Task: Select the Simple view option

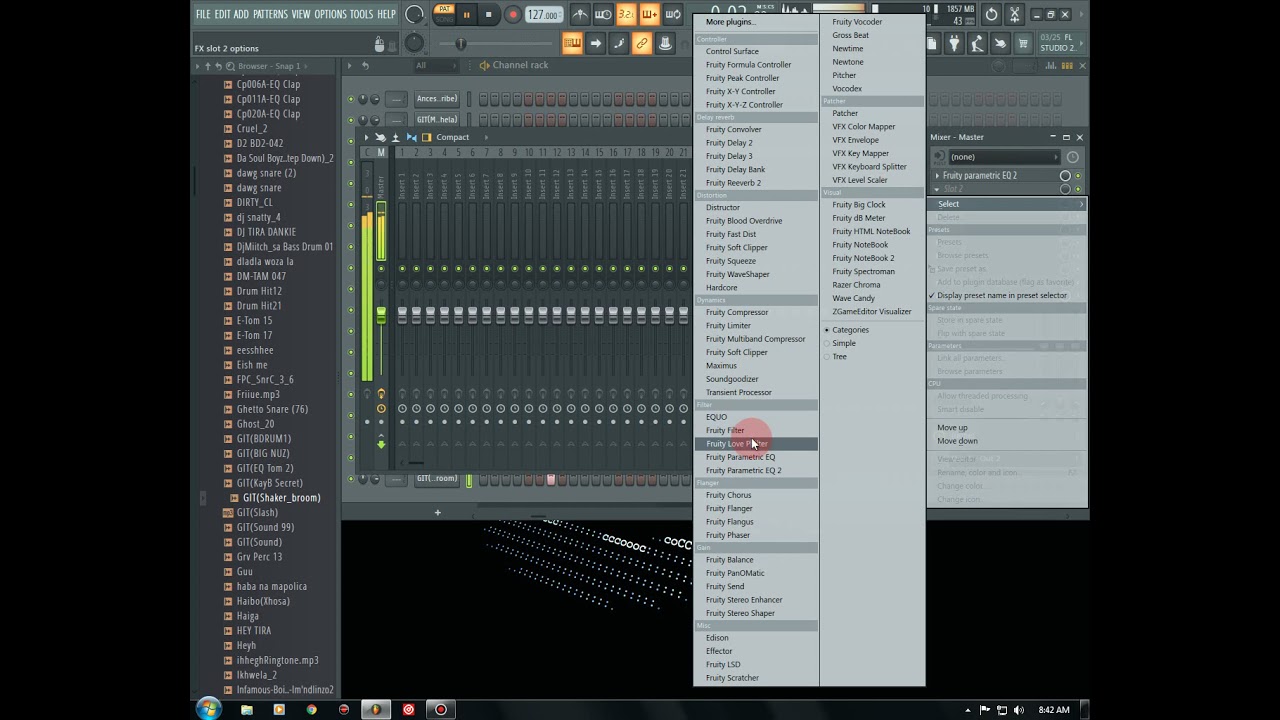Action: 844,343
